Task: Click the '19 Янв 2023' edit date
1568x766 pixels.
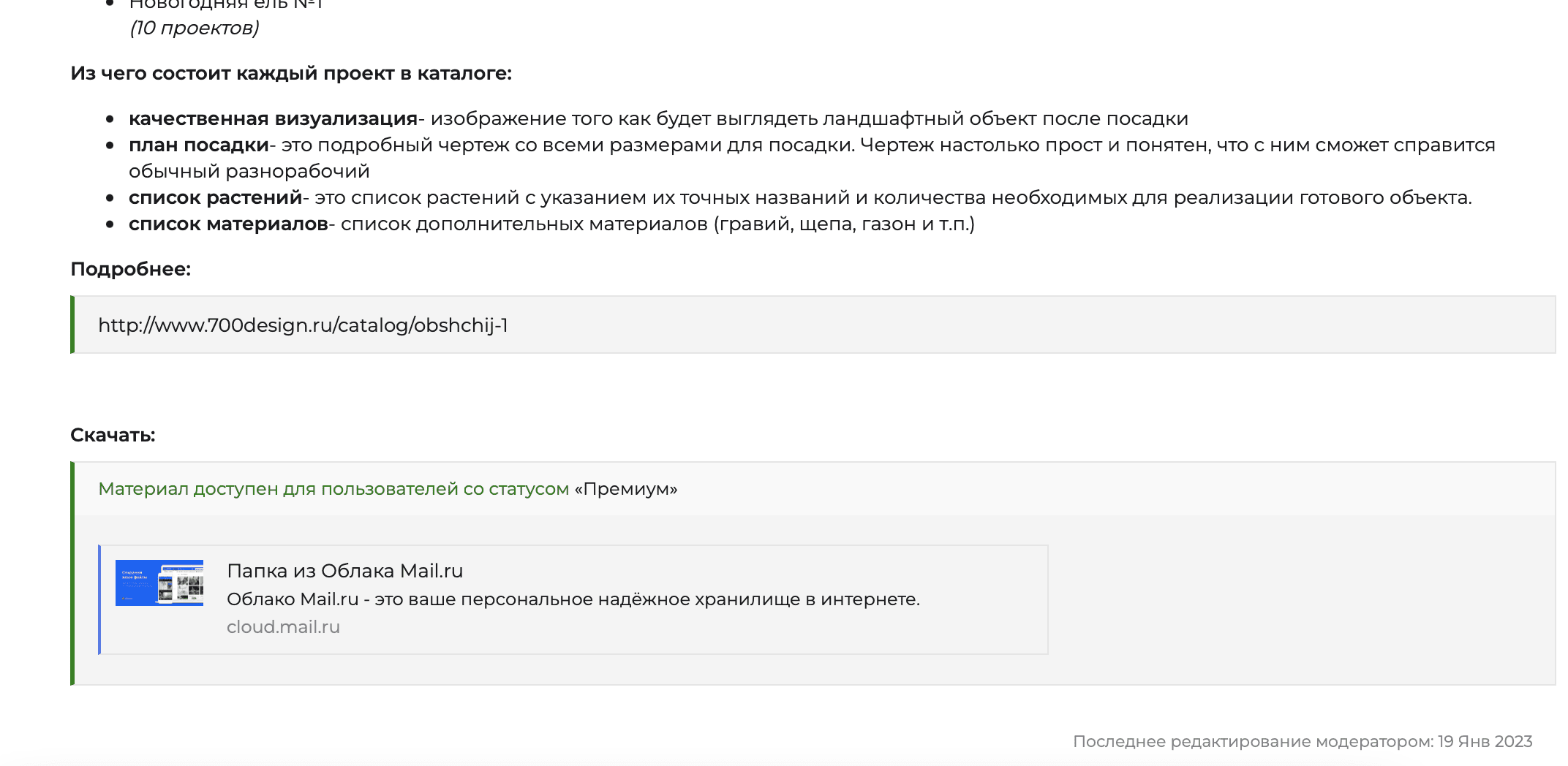Action: click(x=1485, y=741)
